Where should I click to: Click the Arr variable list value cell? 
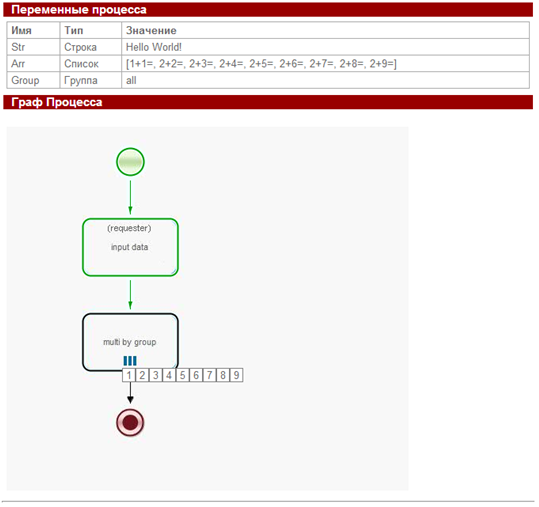(x=325, y=64)
